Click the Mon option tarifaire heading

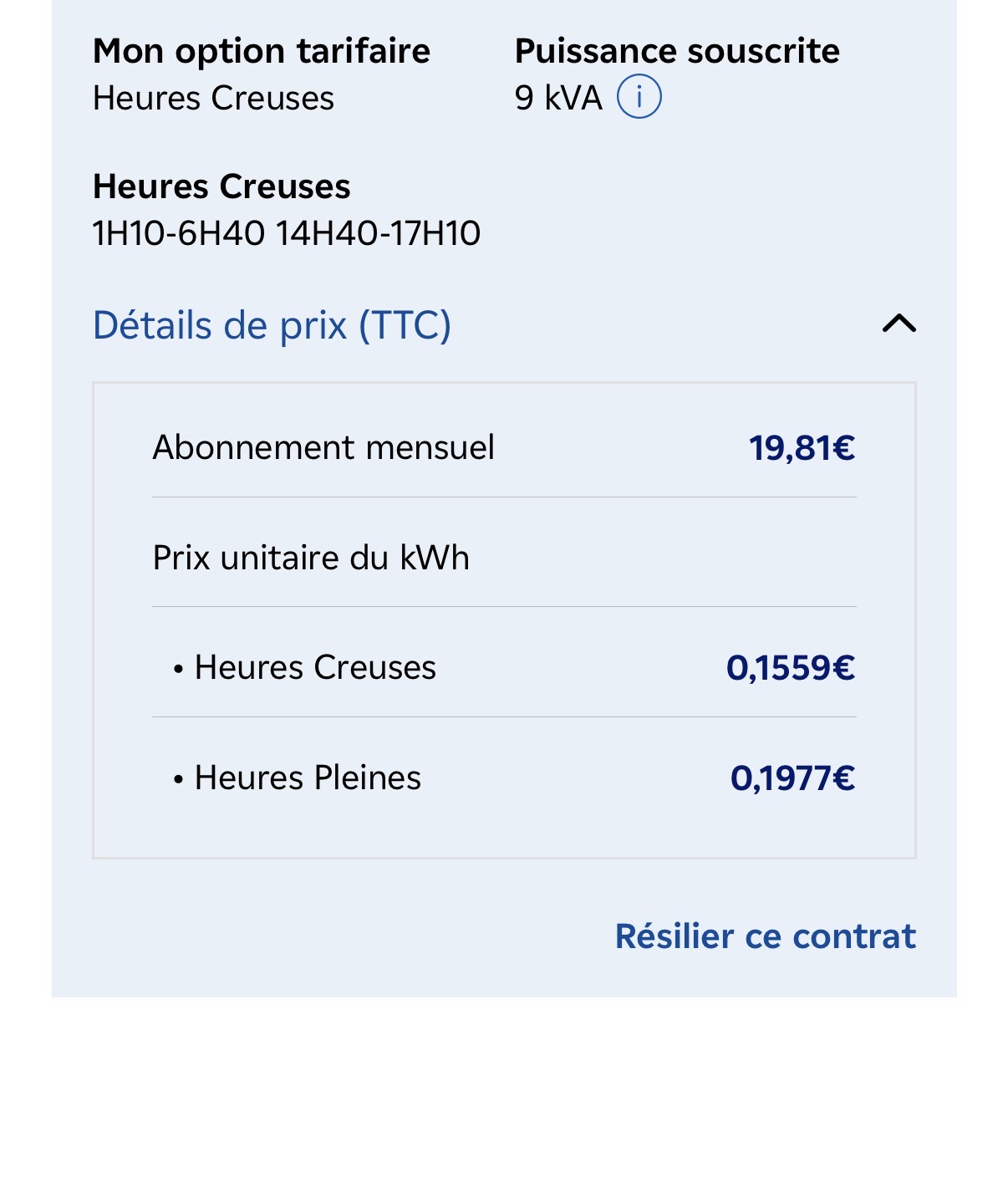point(261,52)
